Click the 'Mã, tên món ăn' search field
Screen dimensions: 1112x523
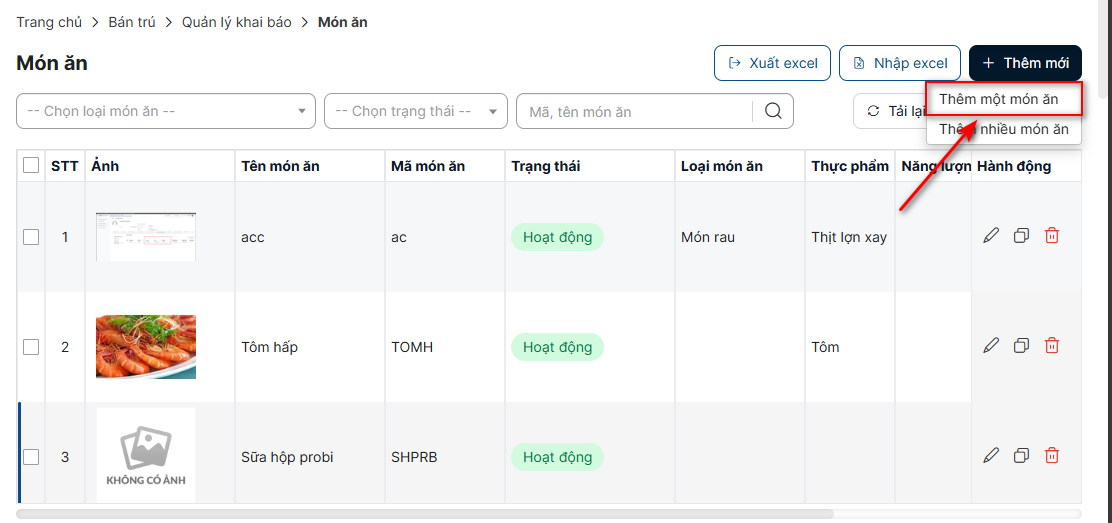click(x=635, y=112)
